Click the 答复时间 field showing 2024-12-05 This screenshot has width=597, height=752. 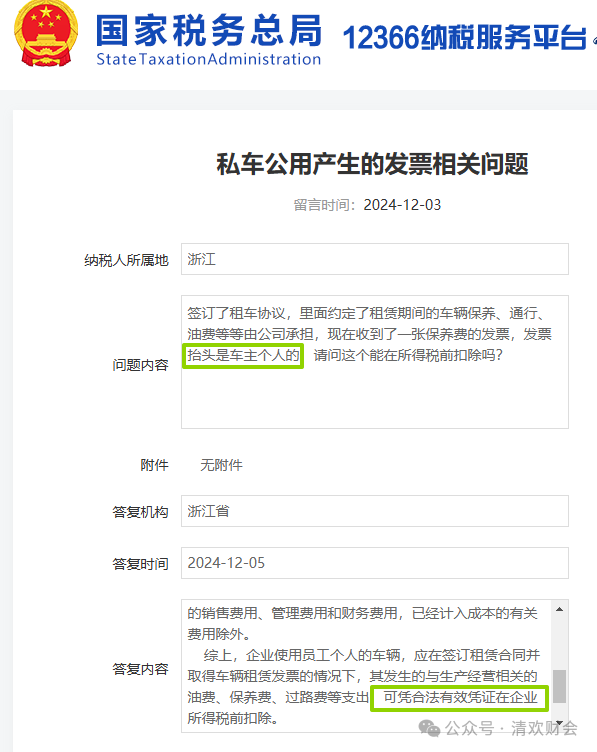coord(375,563)
